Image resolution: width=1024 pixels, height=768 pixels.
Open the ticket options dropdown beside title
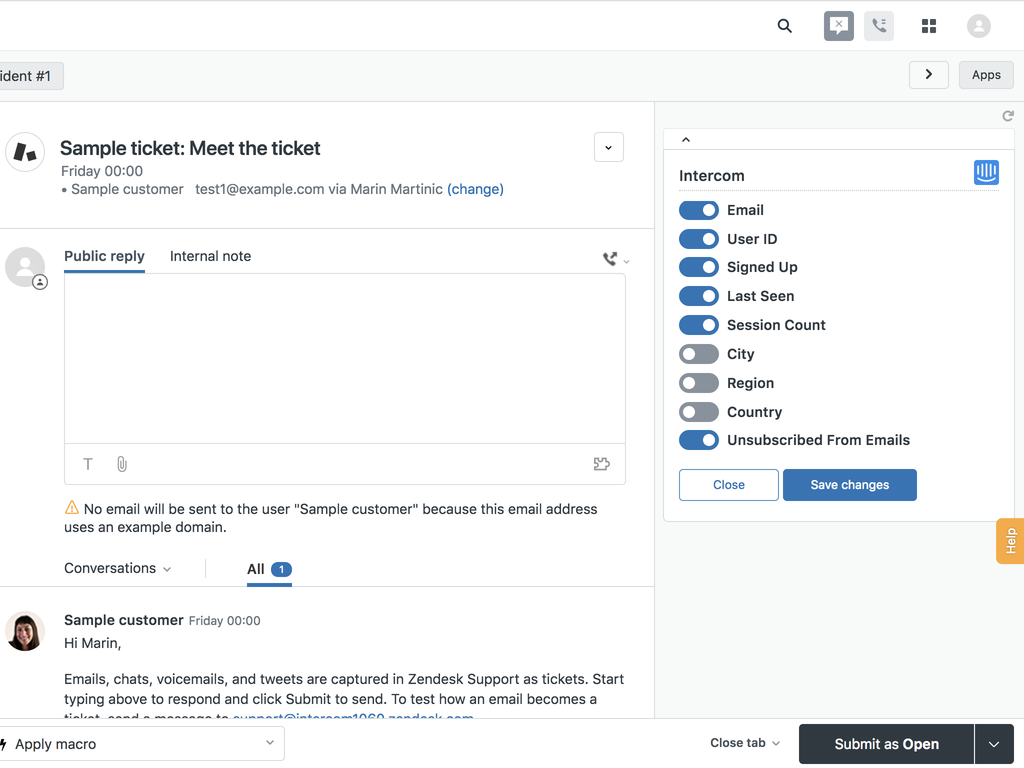click(x=608, y=147)
